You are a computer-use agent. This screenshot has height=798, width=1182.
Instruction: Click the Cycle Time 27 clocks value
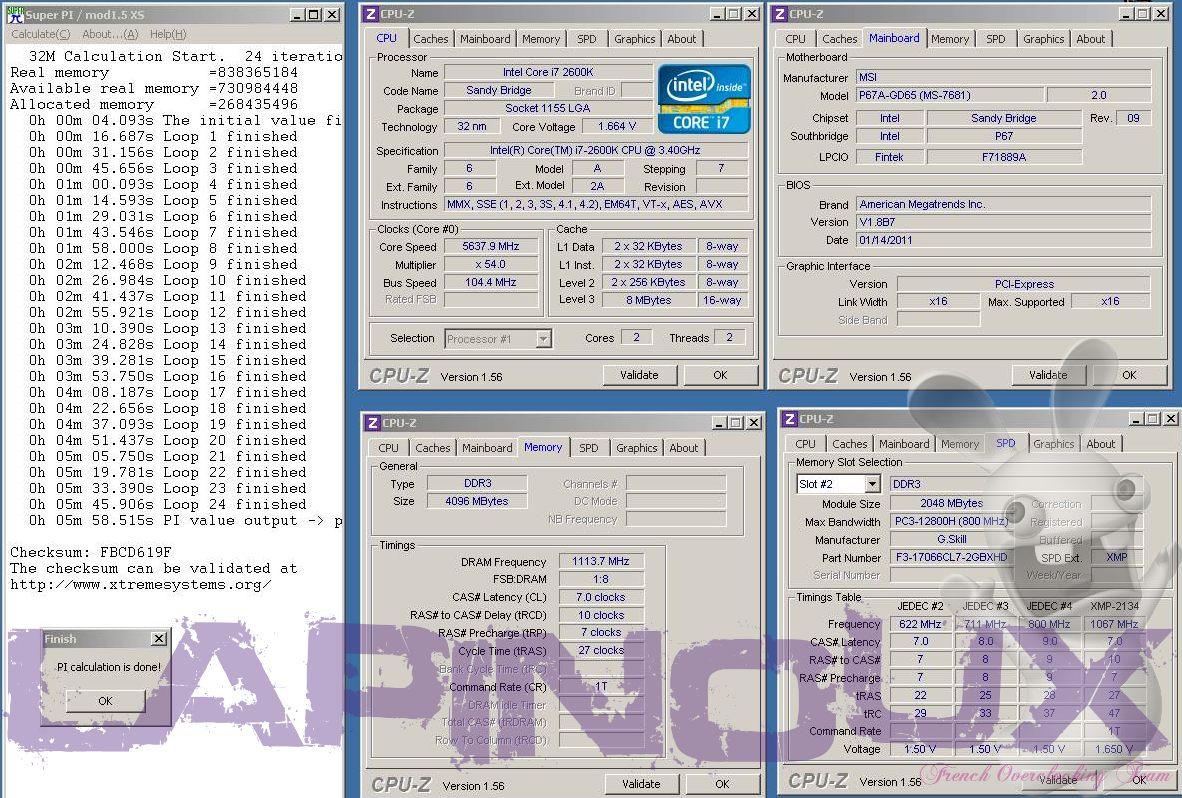601,650
